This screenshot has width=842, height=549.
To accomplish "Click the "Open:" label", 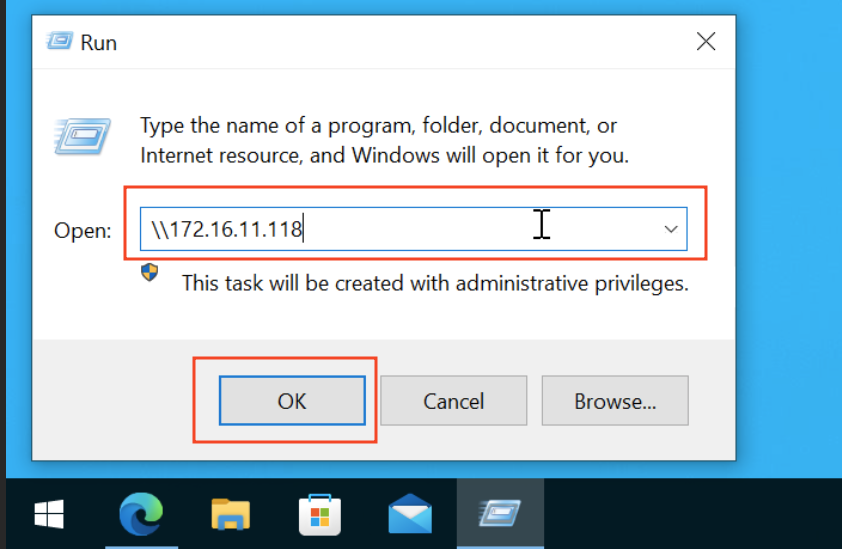I will [82, 230].
